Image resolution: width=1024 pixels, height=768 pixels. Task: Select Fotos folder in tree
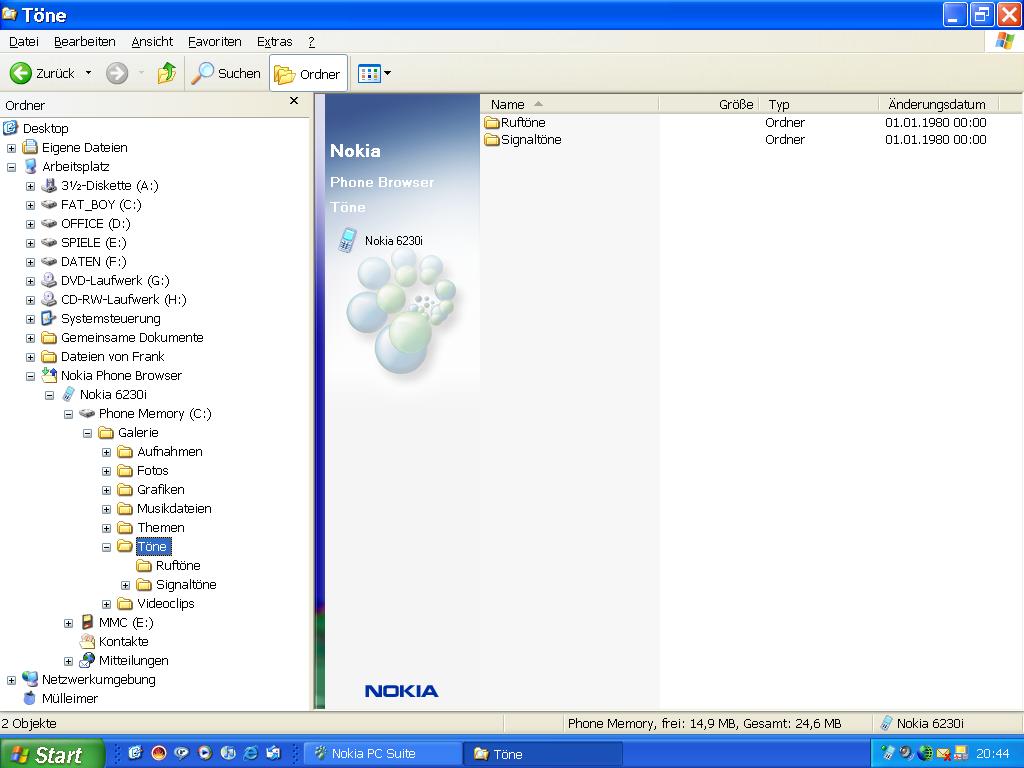pos(153,471)
